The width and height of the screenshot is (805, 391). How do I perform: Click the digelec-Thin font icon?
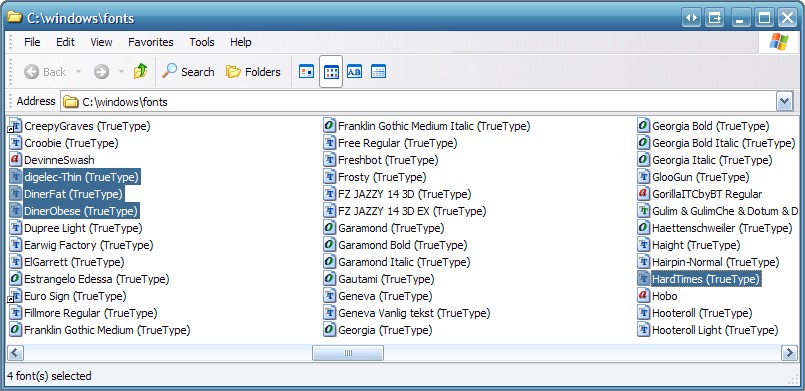pos(15,177)
